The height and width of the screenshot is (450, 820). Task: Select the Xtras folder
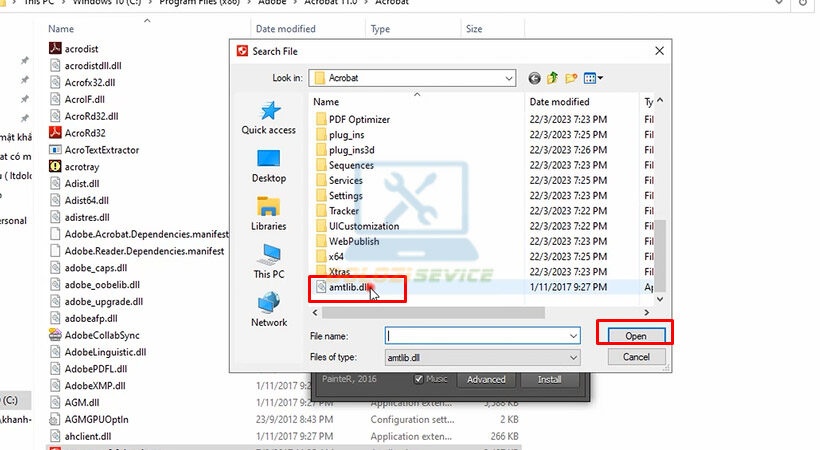click(333, 272)
